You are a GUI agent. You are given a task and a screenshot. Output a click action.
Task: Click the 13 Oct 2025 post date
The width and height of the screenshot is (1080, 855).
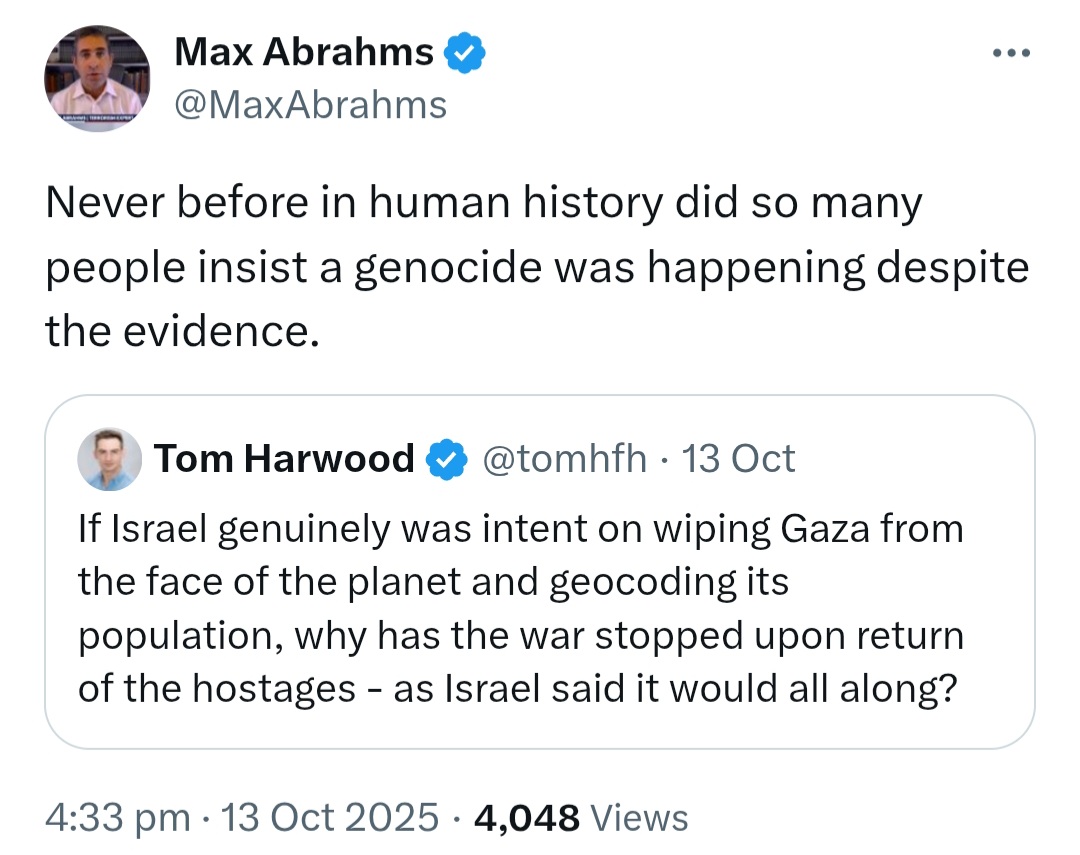click(x=329, y=818)
